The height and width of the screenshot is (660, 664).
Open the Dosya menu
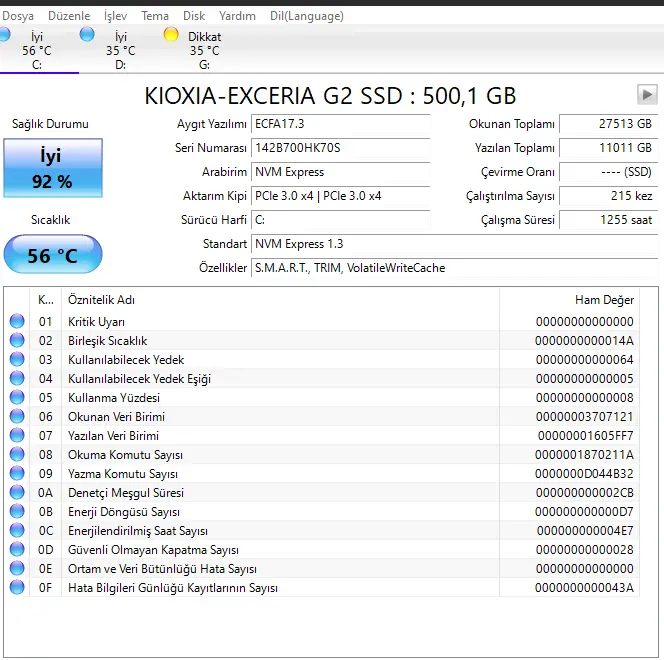tap(18, 16)
